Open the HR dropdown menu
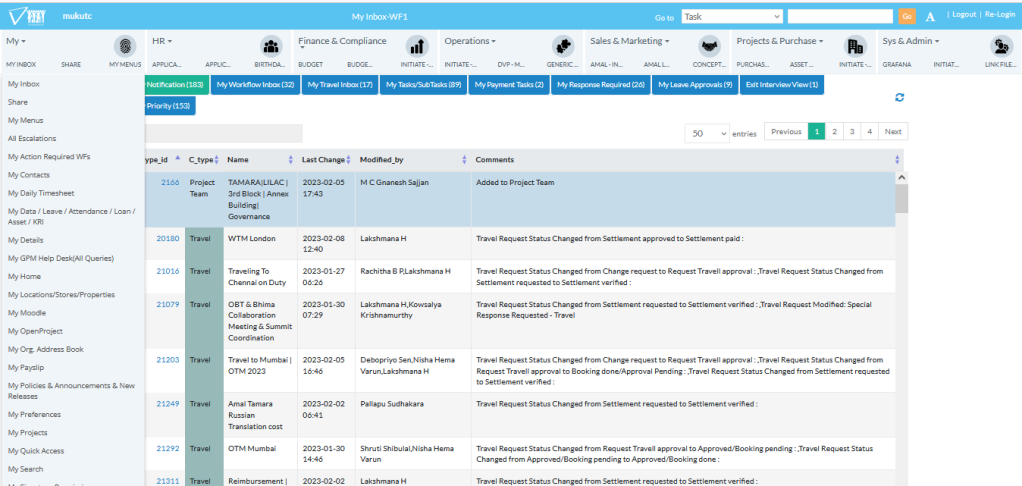1022x486 pixels. click(x=162, y=41)
